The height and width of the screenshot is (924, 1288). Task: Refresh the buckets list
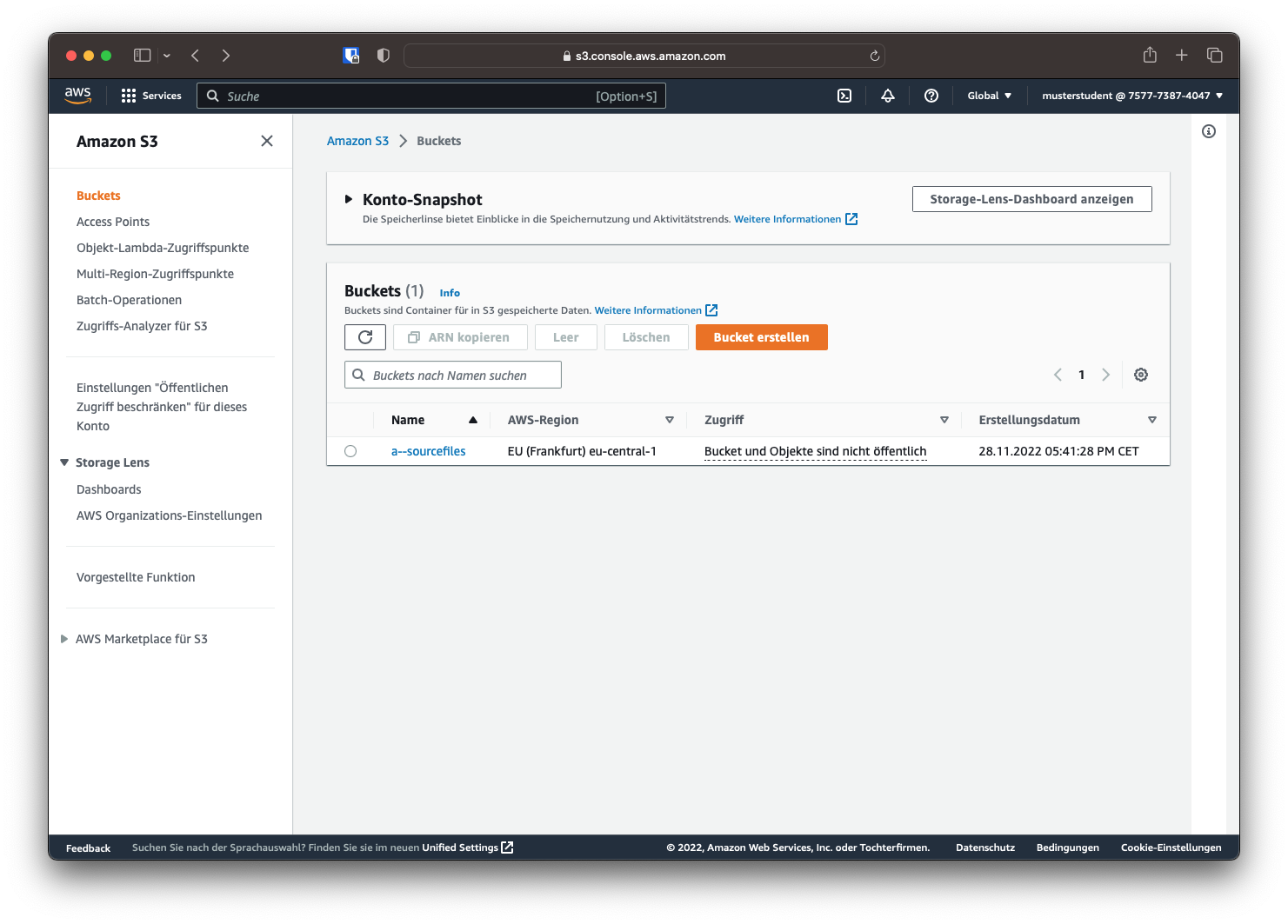365,337
